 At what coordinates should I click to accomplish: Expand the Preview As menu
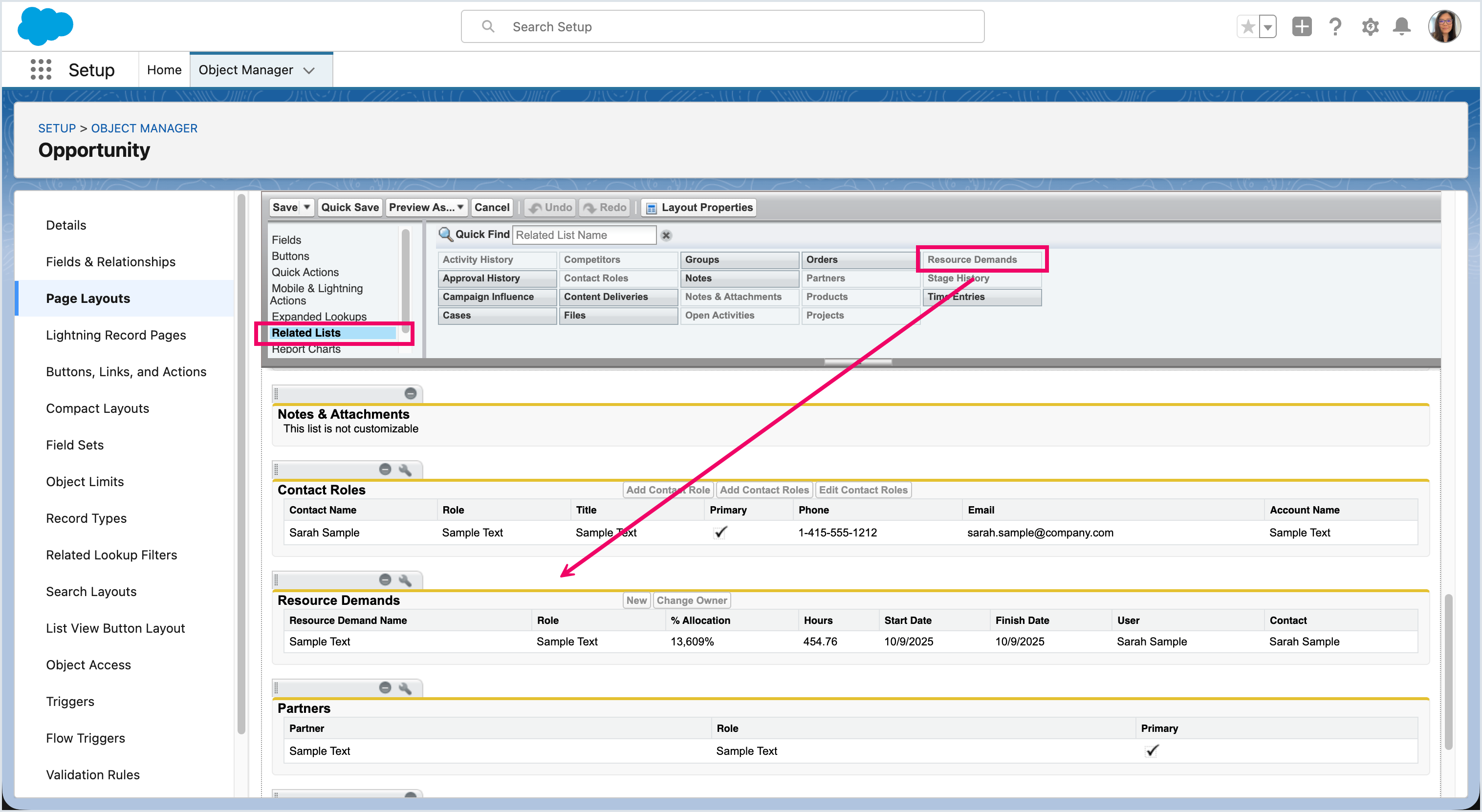point(426,208)
